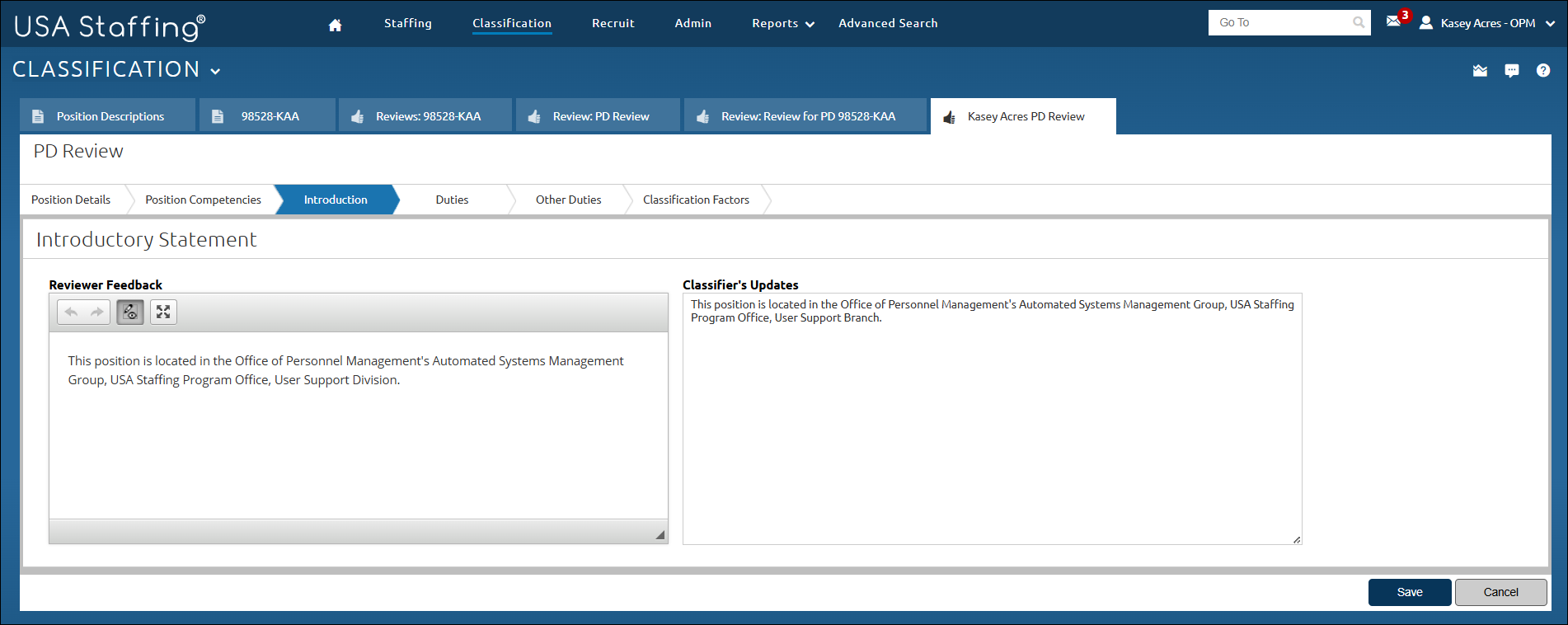This screenshot has width=1568, height=625.
Task: Toggle track changes button in editor toolbar
Action: coord(130,312)
